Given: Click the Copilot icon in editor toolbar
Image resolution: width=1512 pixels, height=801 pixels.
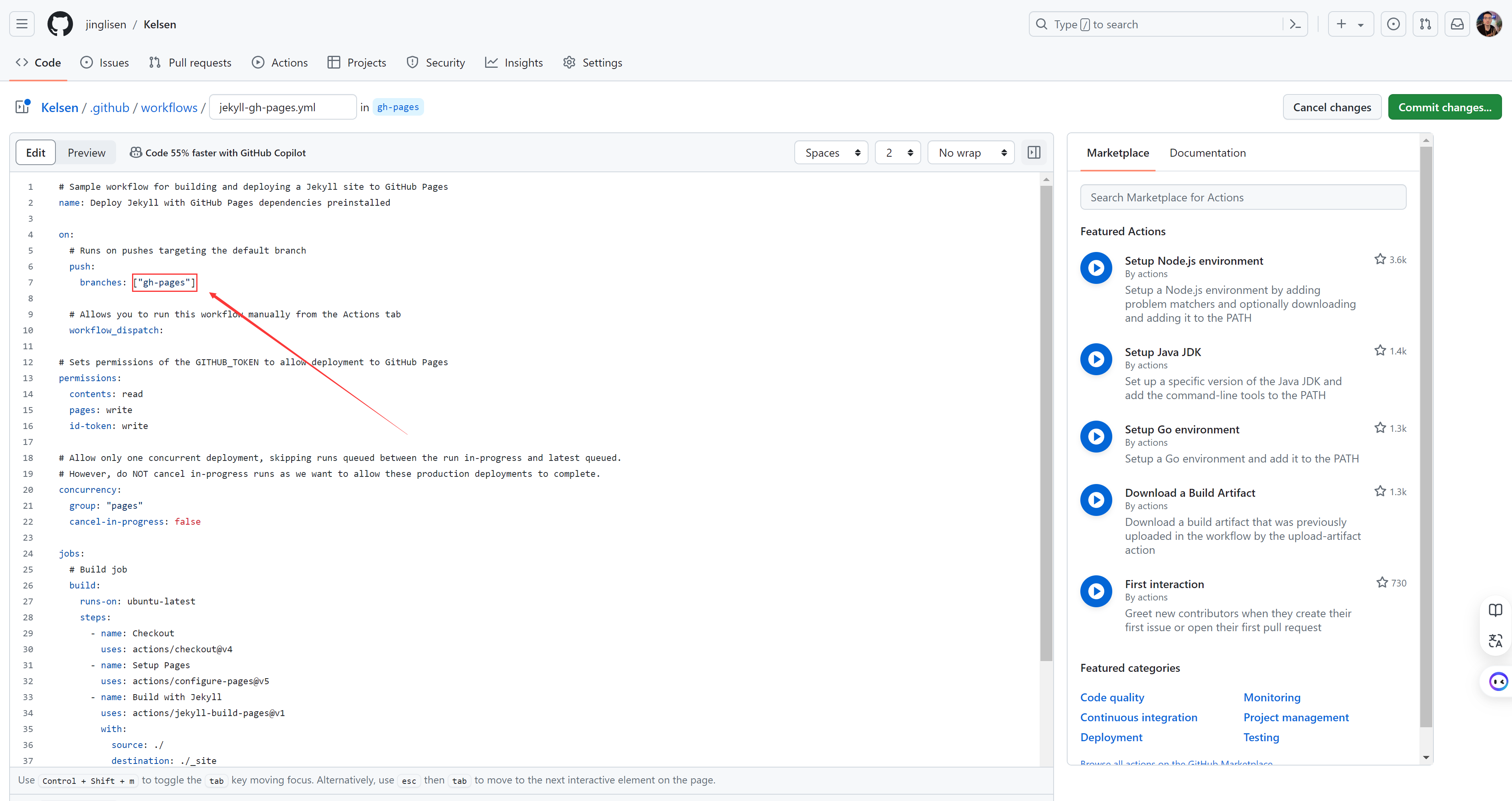Looking at the screenshot, I should coord(136,153).
